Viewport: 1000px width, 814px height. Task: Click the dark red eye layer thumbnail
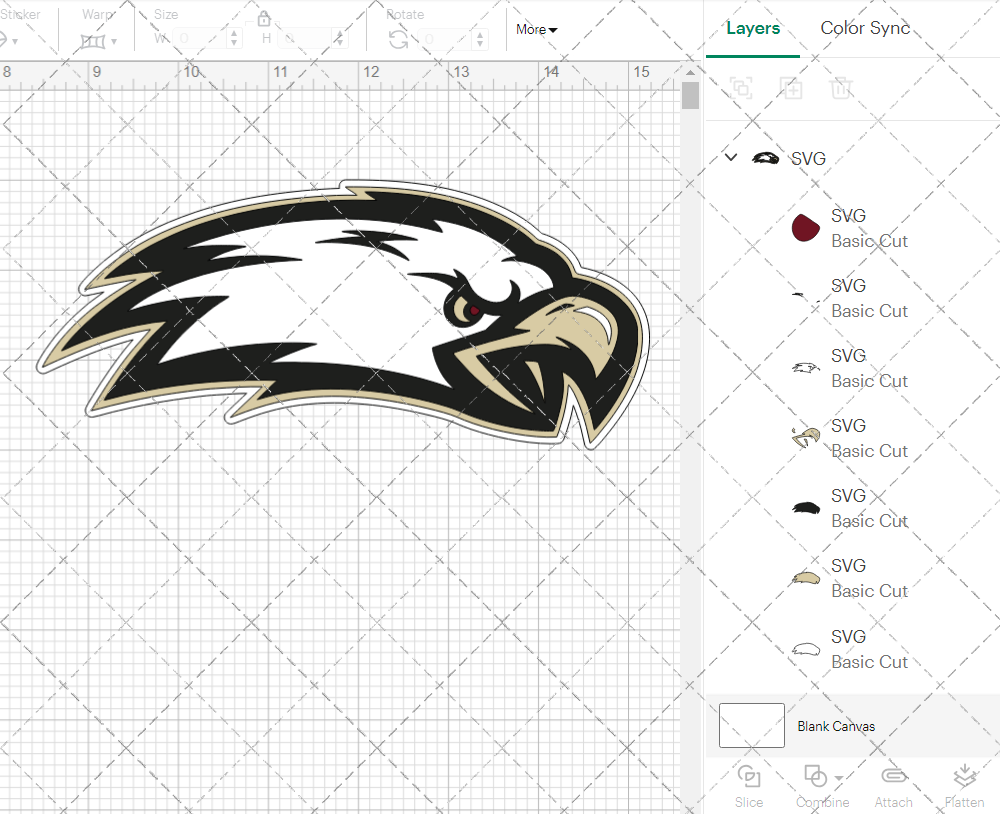click(x=806, y=228)
